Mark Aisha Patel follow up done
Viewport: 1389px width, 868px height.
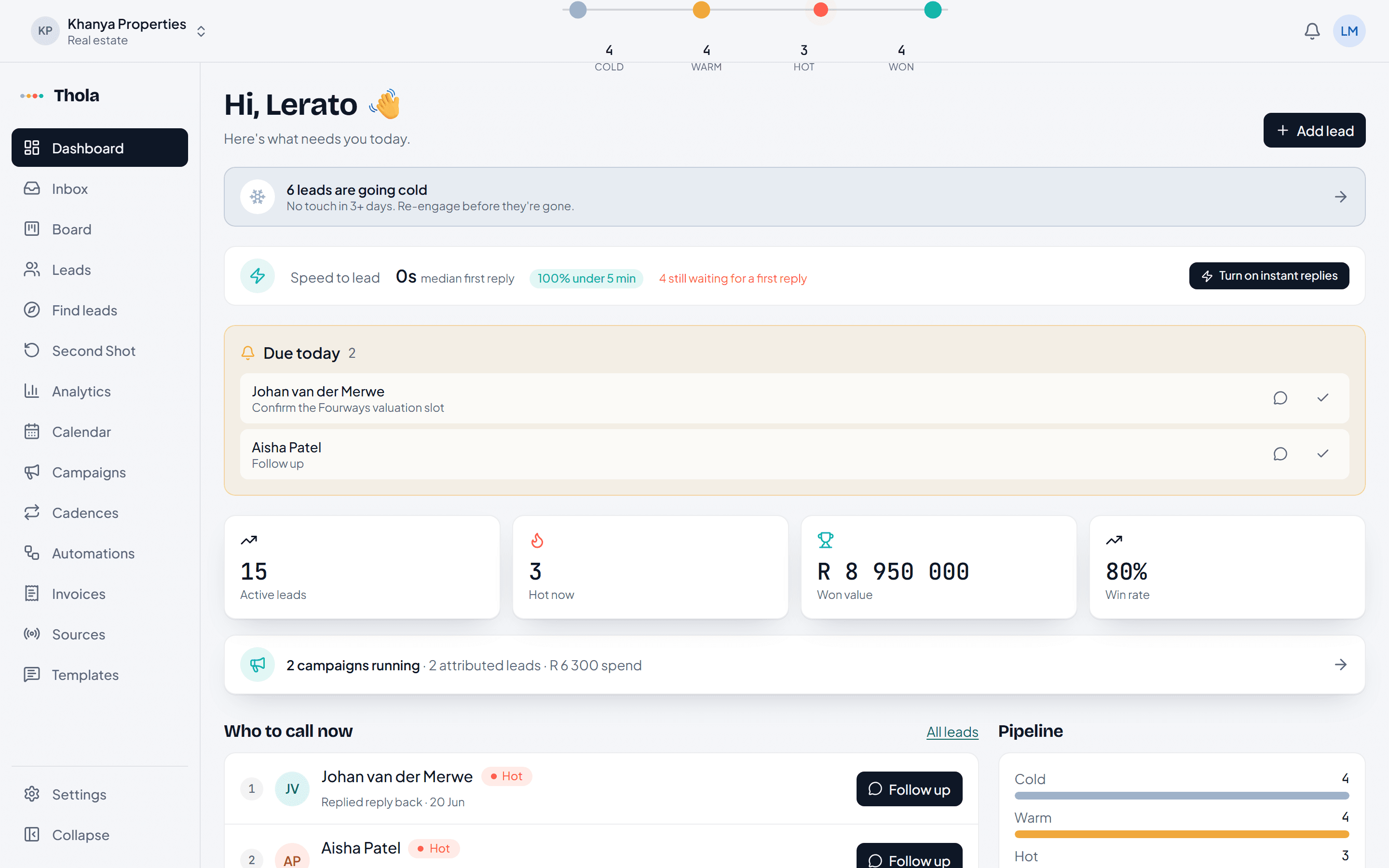(x=1322, y=453)
